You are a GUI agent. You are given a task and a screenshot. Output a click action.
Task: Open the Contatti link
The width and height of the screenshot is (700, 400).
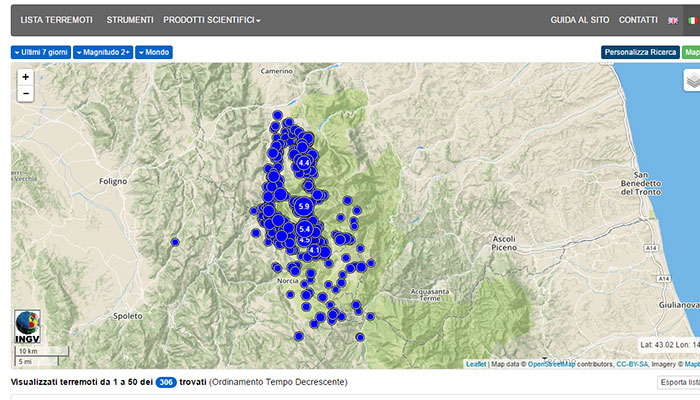pos(638,20)
